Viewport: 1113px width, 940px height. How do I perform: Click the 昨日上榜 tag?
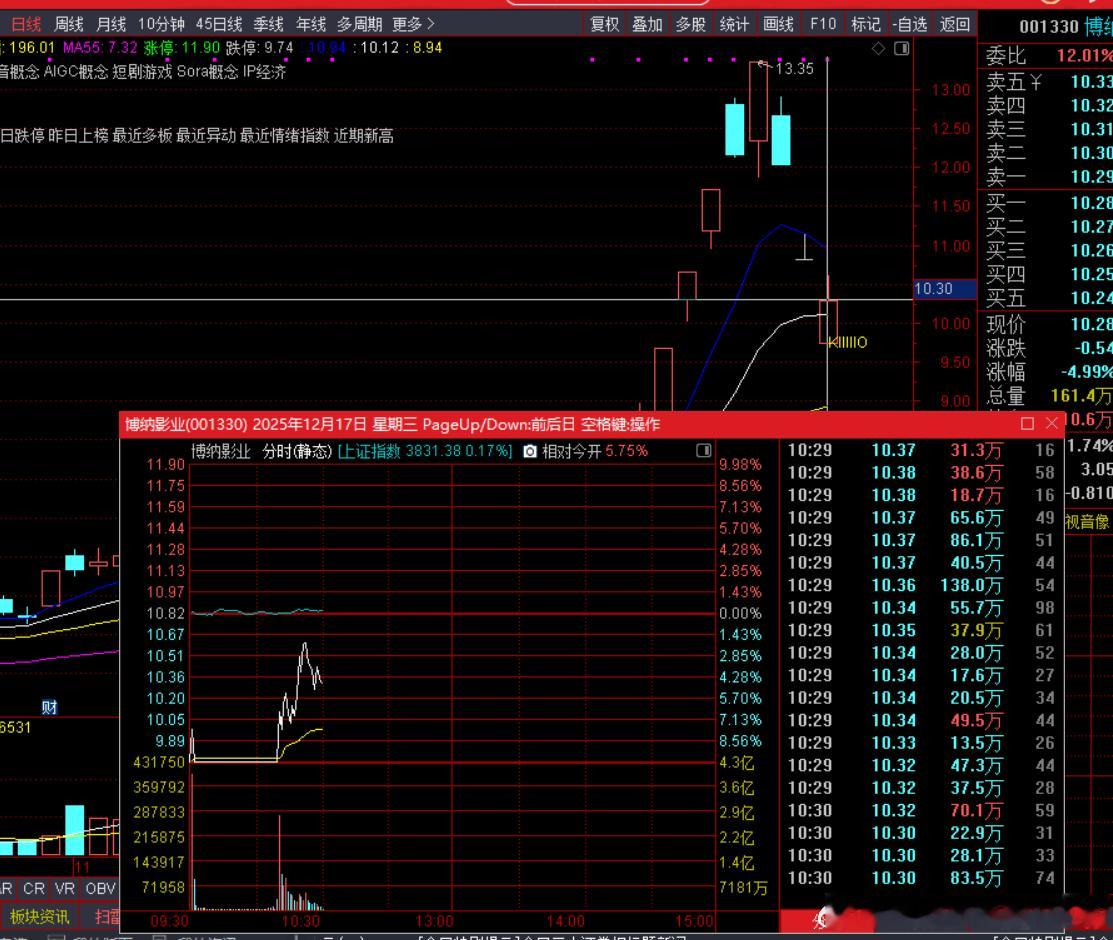click(x=78, y=136)
